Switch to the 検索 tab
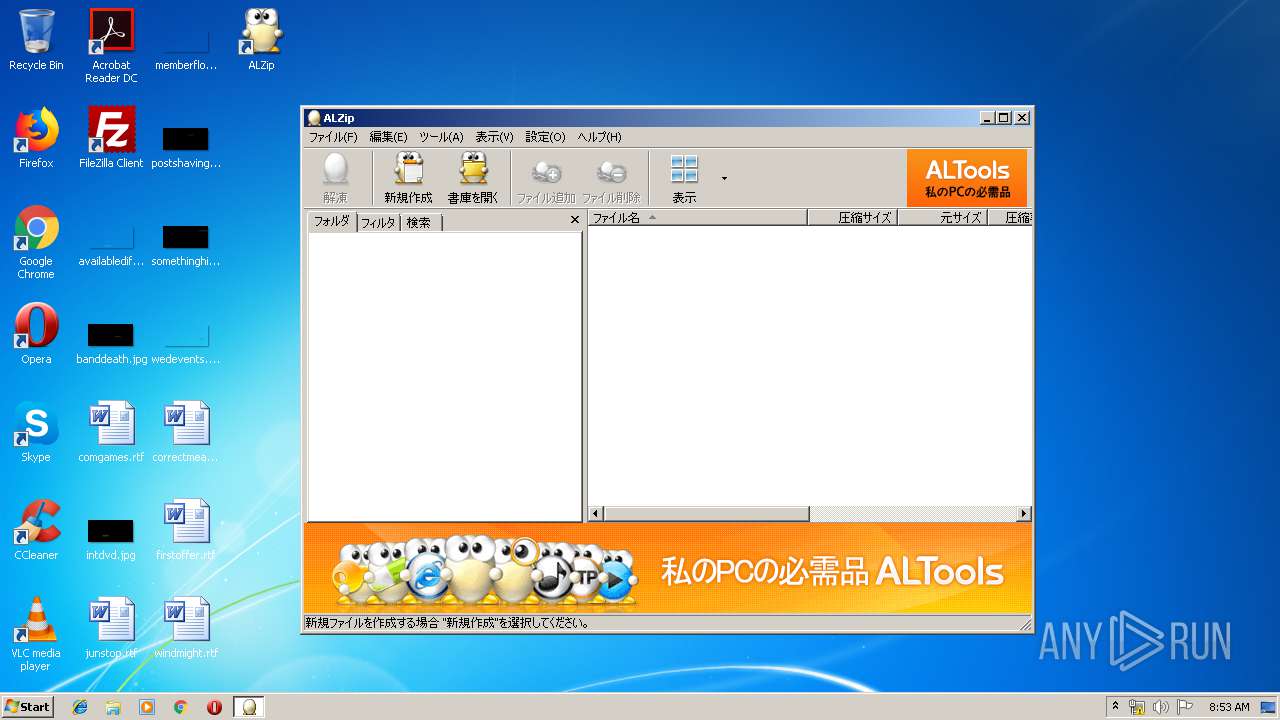 [419, 223]
